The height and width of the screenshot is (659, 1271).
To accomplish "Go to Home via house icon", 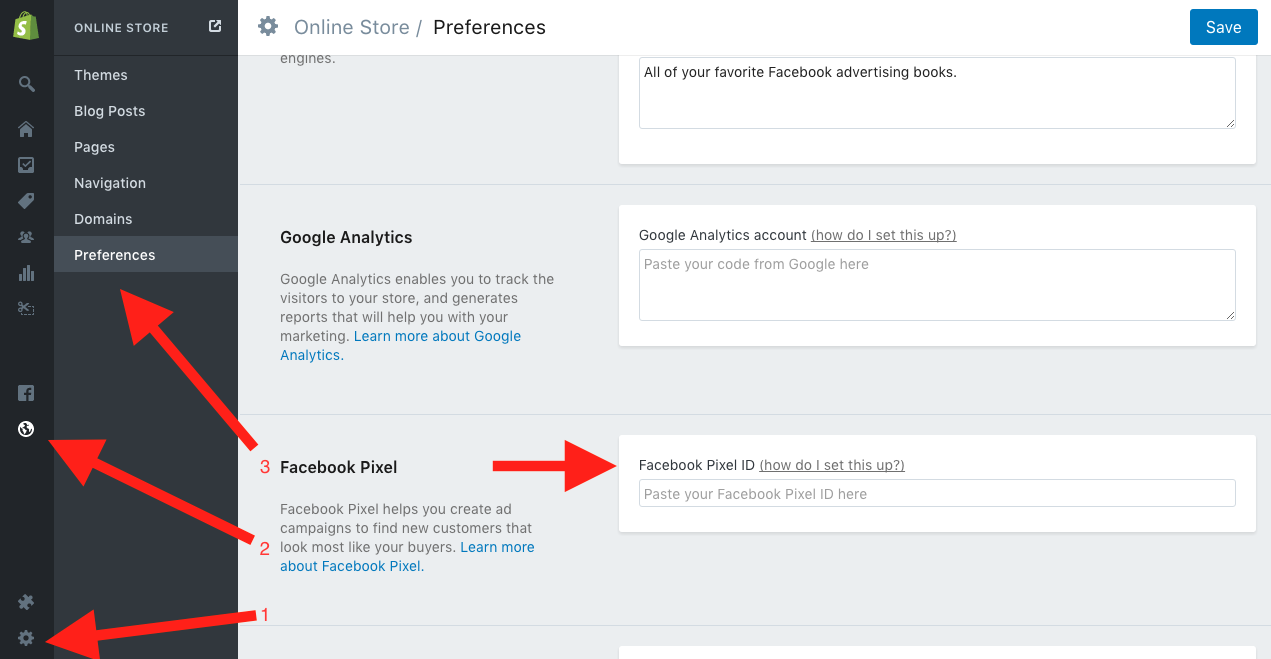I will (x=27, y=129).
